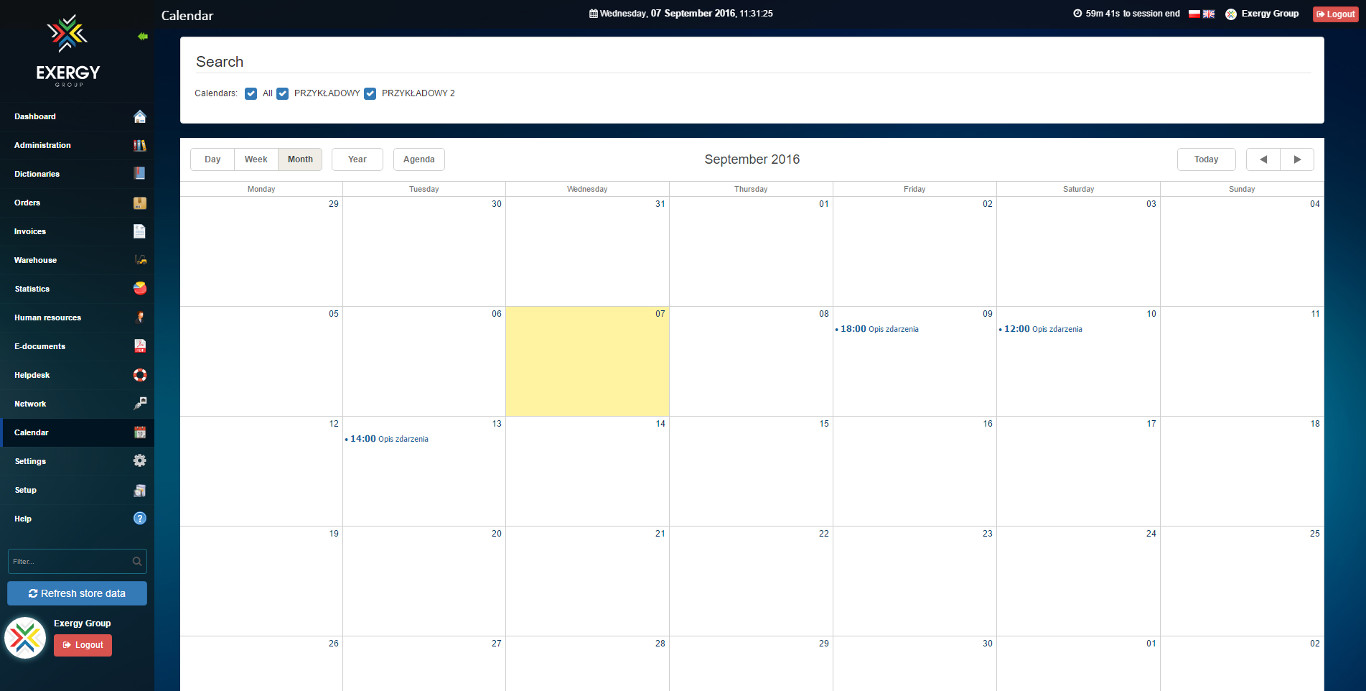Click the E-documents PDF icon

[x=140, y=346]
